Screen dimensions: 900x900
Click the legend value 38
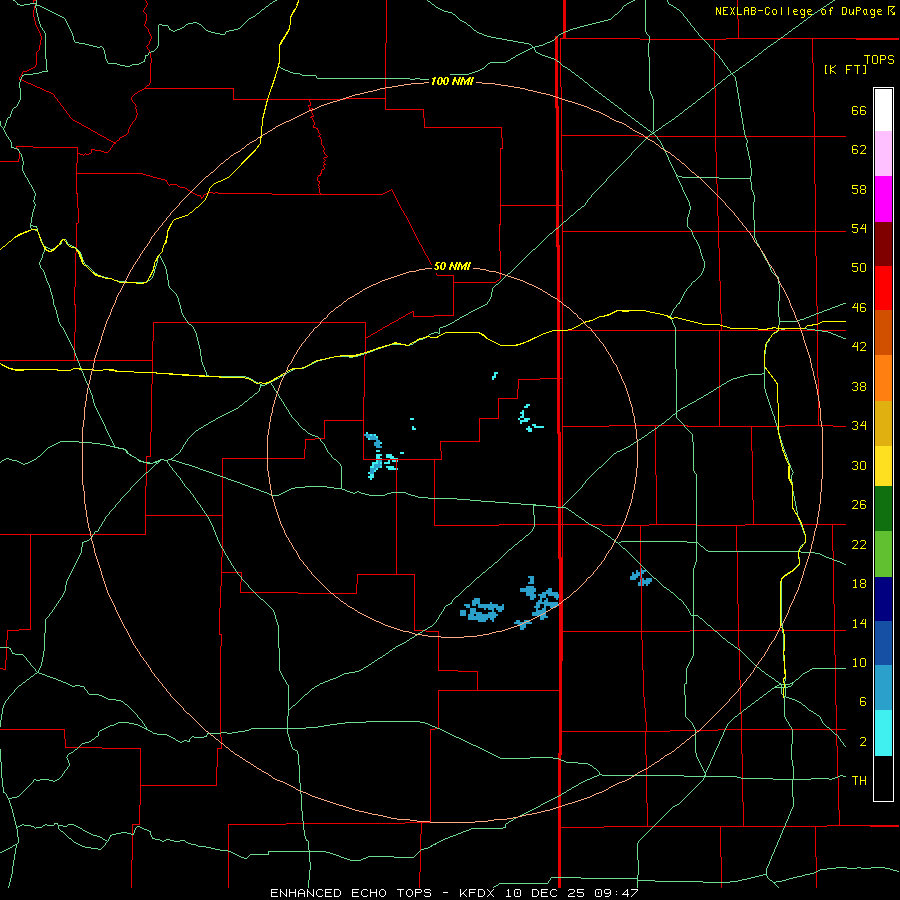[859, 386]
